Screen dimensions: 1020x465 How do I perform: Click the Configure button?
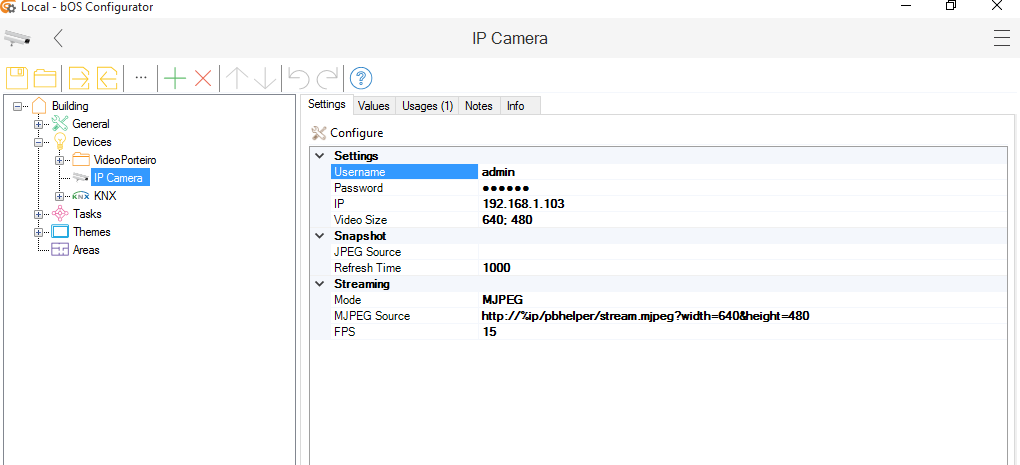347,133
